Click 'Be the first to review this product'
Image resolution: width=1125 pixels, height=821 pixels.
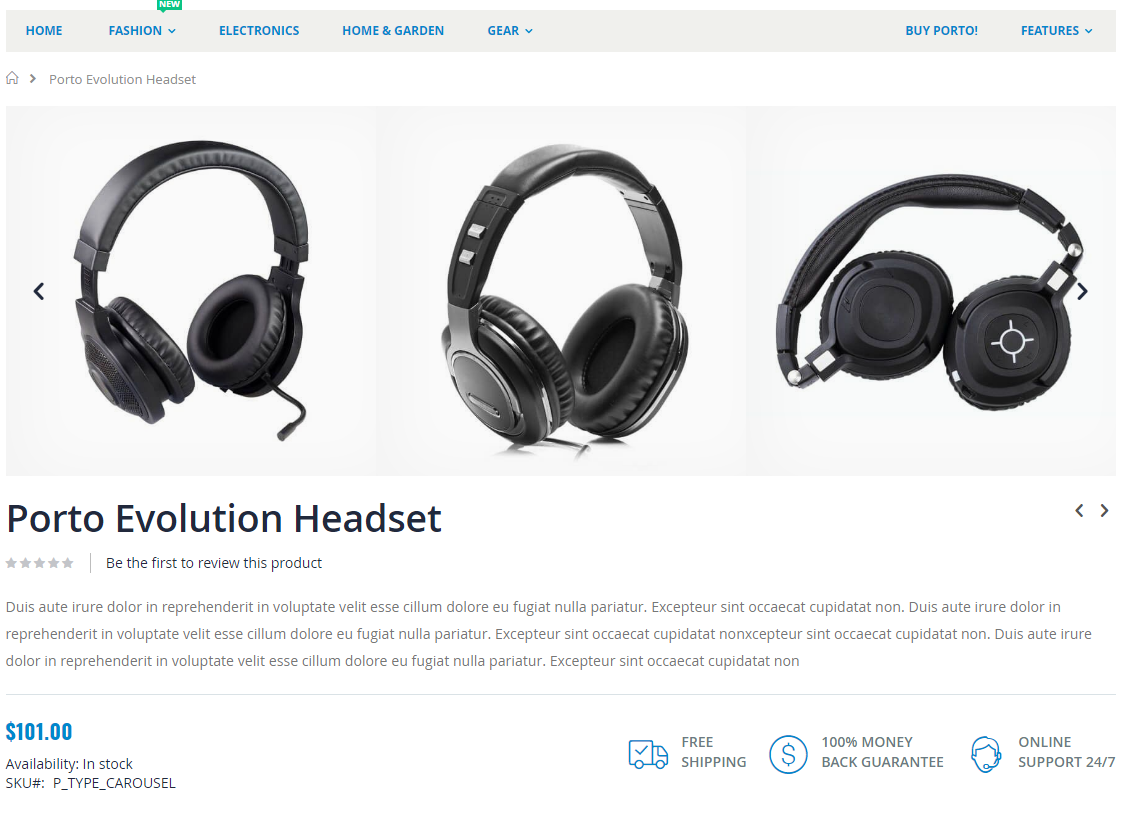click(214, 563)
